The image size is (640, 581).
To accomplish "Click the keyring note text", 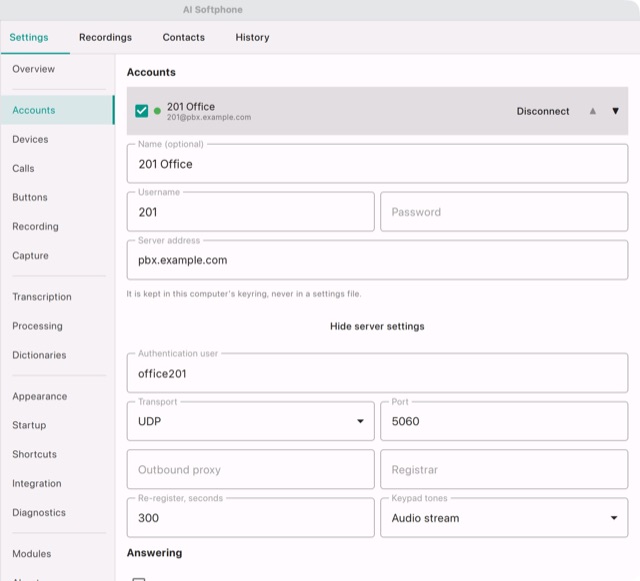I will (x=244, y=294).
